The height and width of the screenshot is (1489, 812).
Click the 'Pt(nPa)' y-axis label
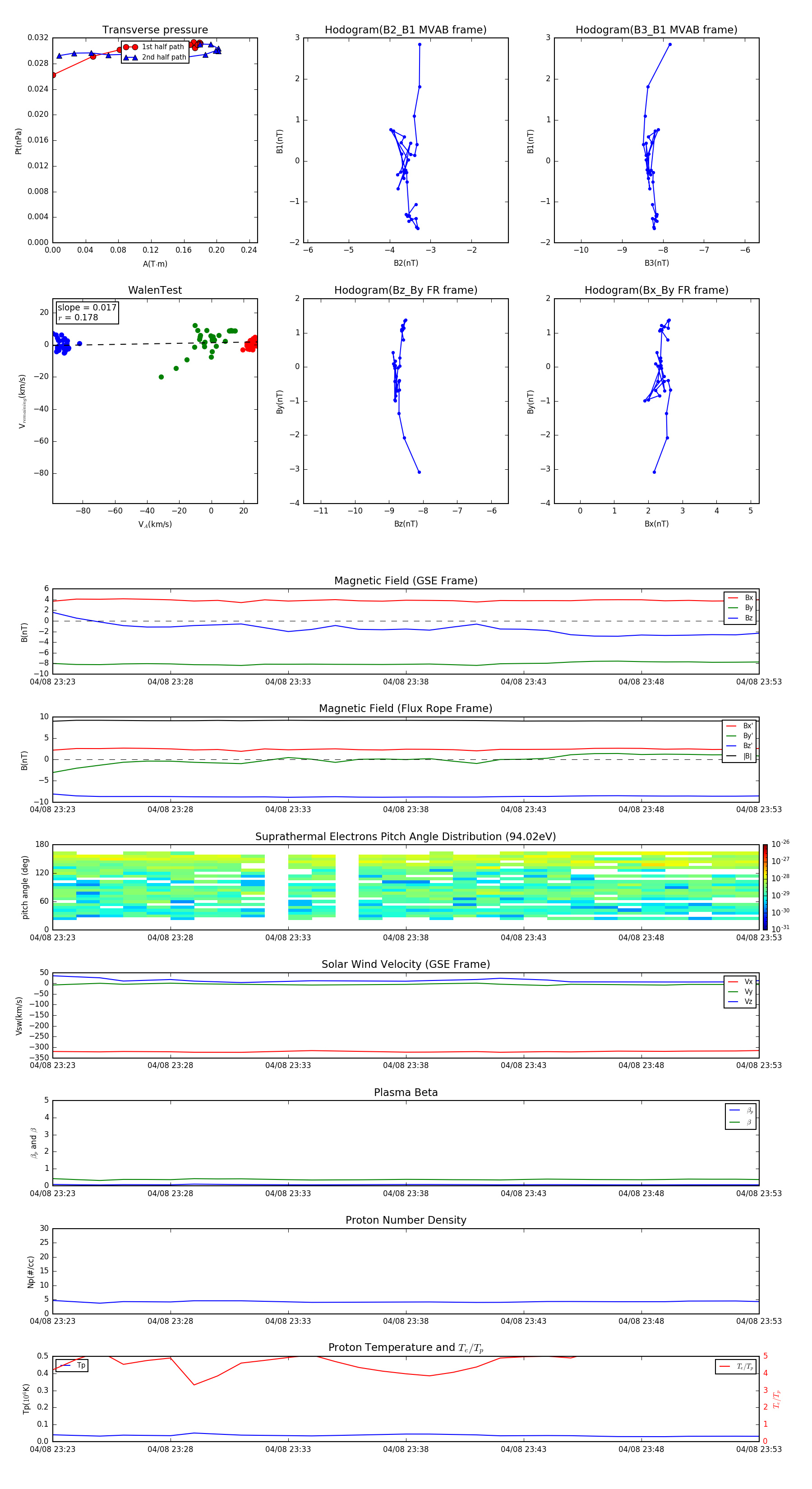[18, 140]
